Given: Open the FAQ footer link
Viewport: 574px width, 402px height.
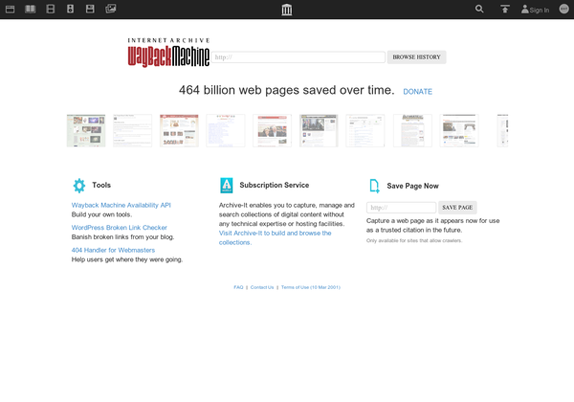Looking at the screenshot, I should point(238,287).
